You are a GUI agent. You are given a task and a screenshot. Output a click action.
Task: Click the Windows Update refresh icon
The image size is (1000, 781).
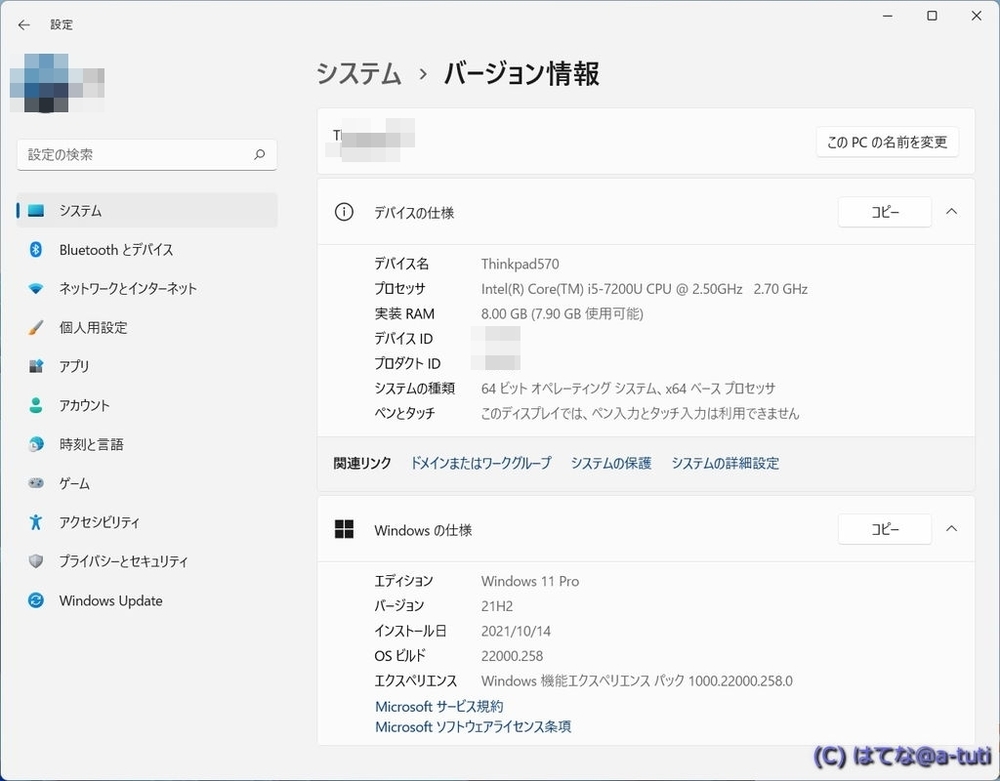point(36,601)
